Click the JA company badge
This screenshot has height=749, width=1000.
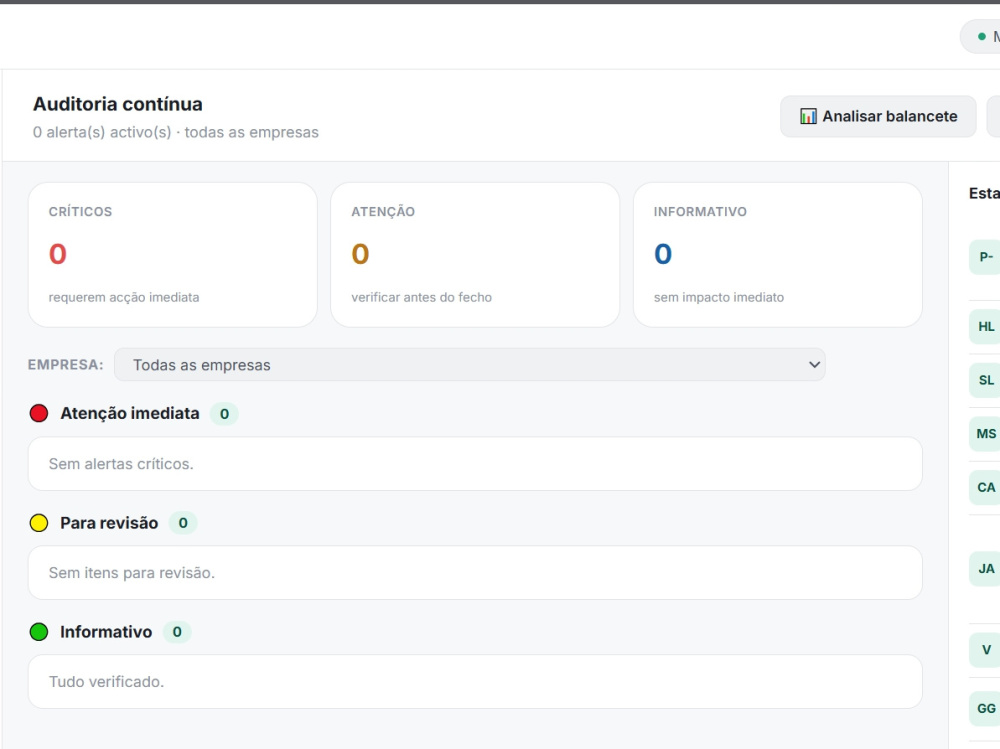(x=985, y=568)
